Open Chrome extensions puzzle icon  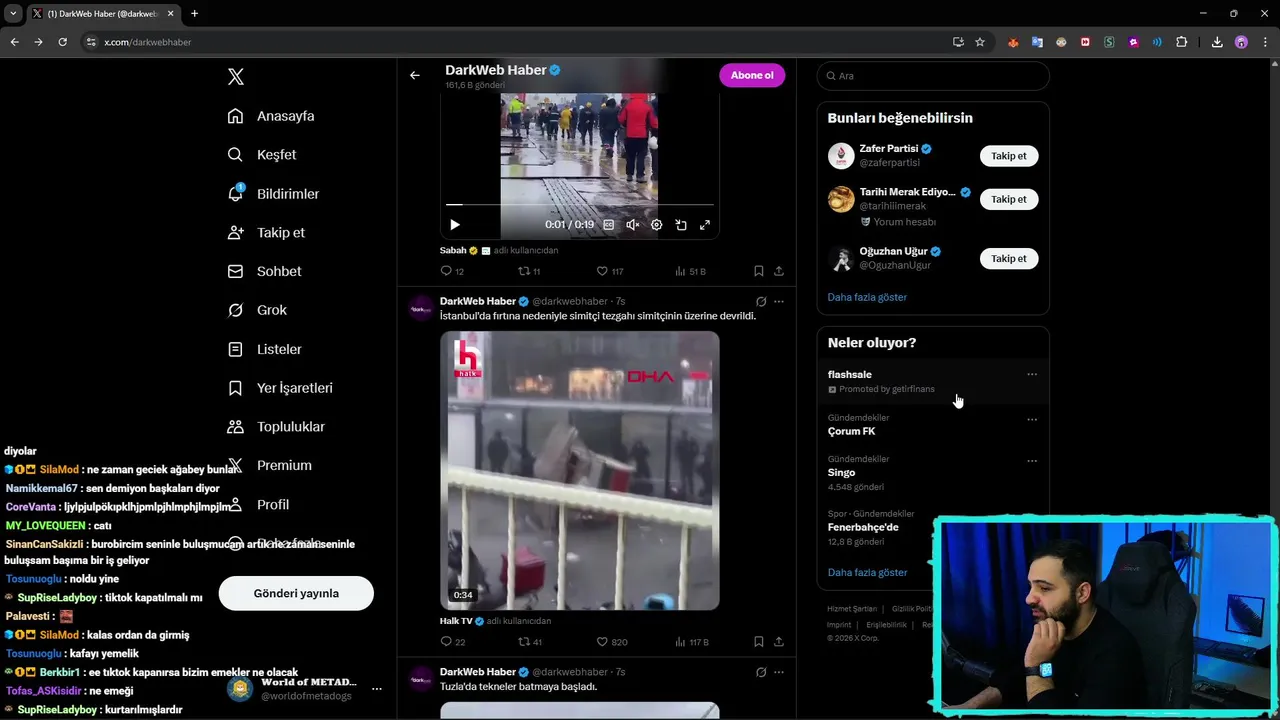point(1182,42)
